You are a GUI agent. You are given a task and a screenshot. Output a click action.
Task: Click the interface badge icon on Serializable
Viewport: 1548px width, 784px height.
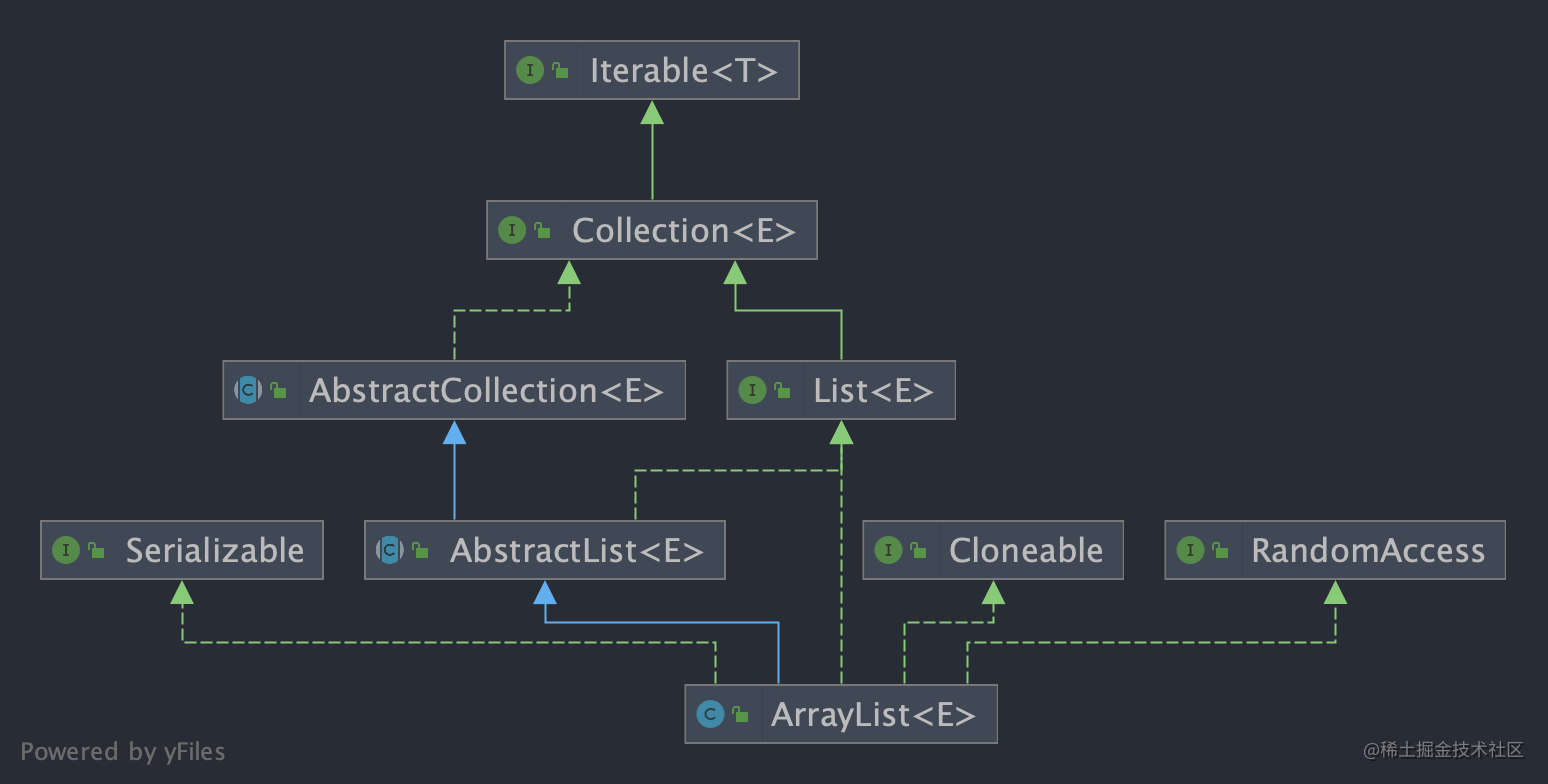point(66,550)
